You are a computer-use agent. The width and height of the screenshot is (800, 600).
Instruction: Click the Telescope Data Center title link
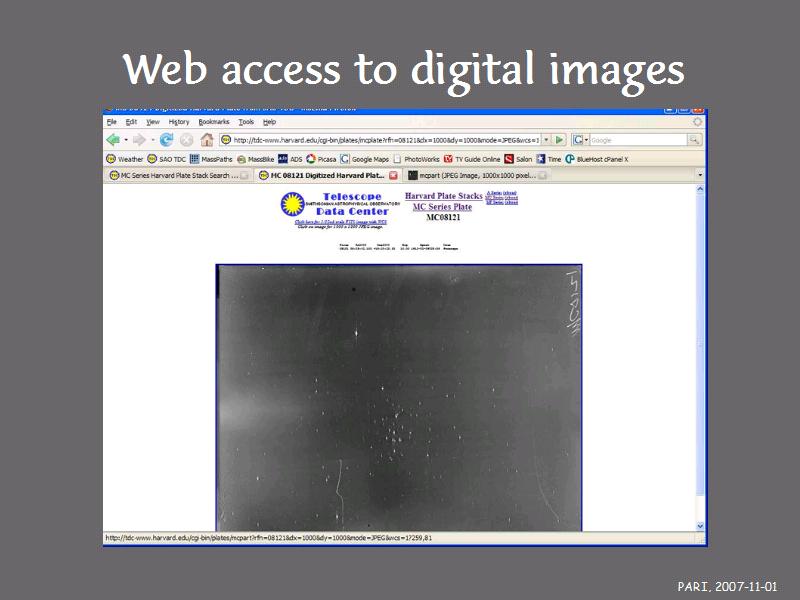tap(352, 204)
